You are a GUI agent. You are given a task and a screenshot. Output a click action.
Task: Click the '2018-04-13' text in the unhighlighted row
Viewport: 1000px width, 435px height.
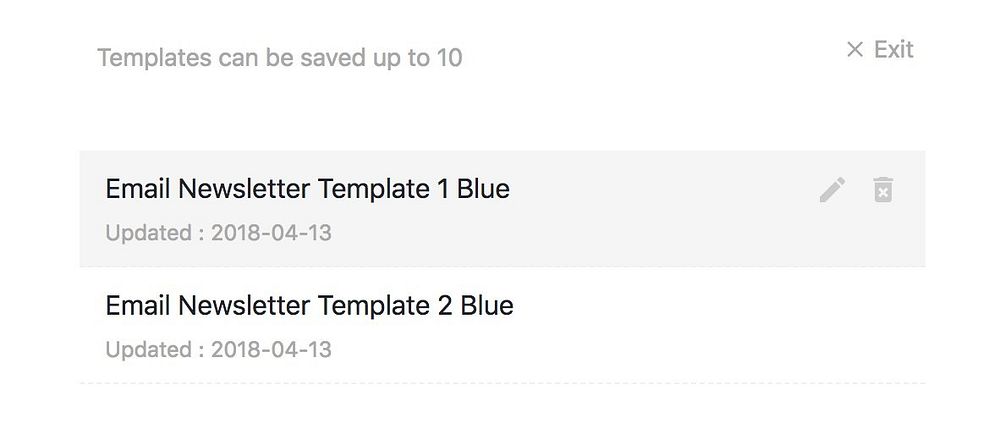[x=272, y=350]
